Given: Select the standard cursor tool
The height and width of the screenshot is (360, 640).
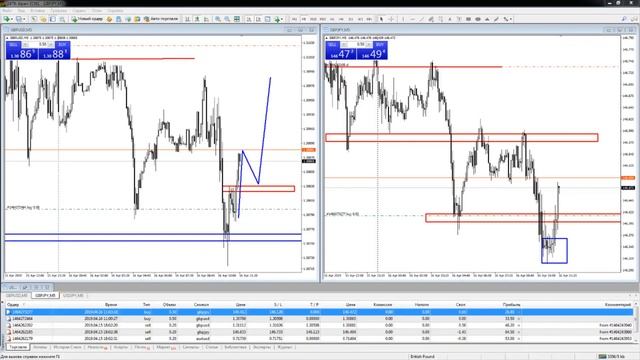Looking at the screenshot, I should (381, 19).
